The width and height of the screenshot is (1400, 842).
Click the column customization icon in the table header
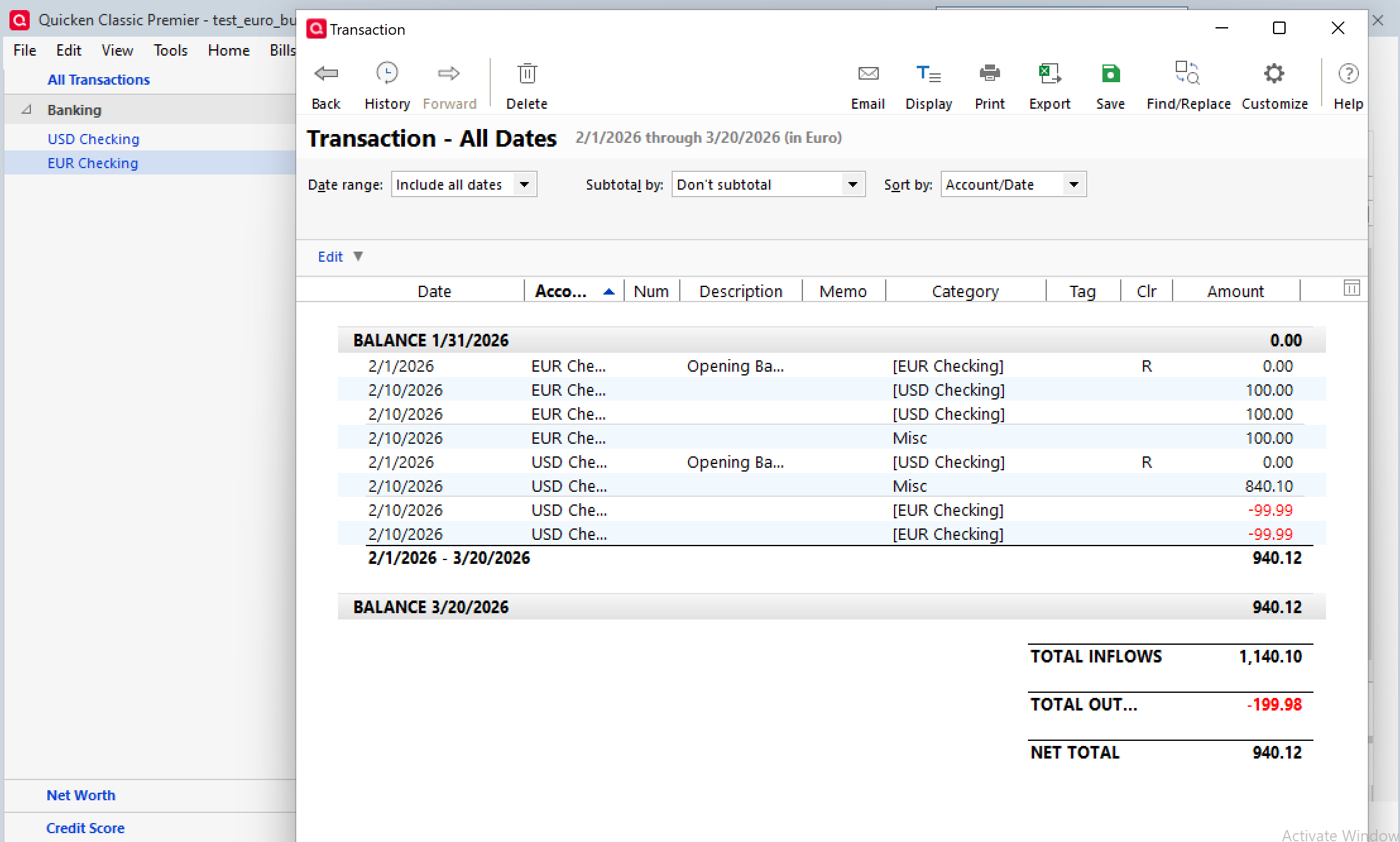[x=1351, y=288]
